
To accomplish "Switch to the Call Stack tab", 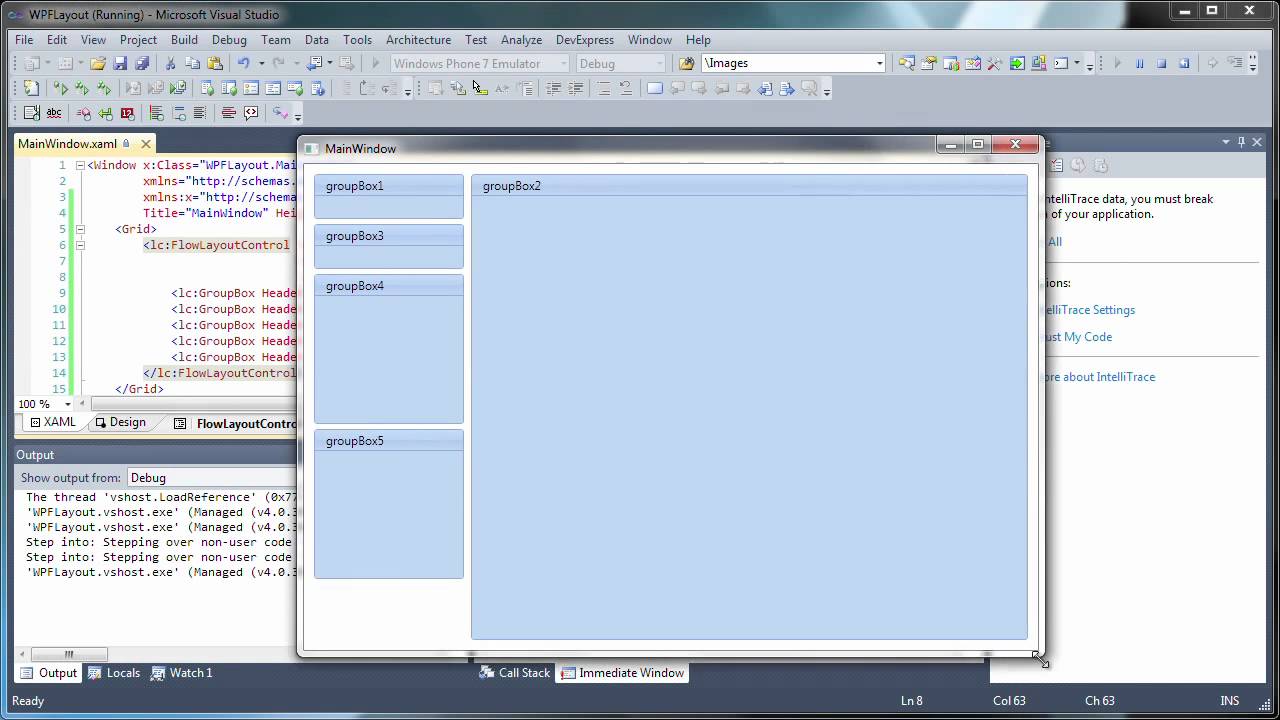I will pos(515,673).
